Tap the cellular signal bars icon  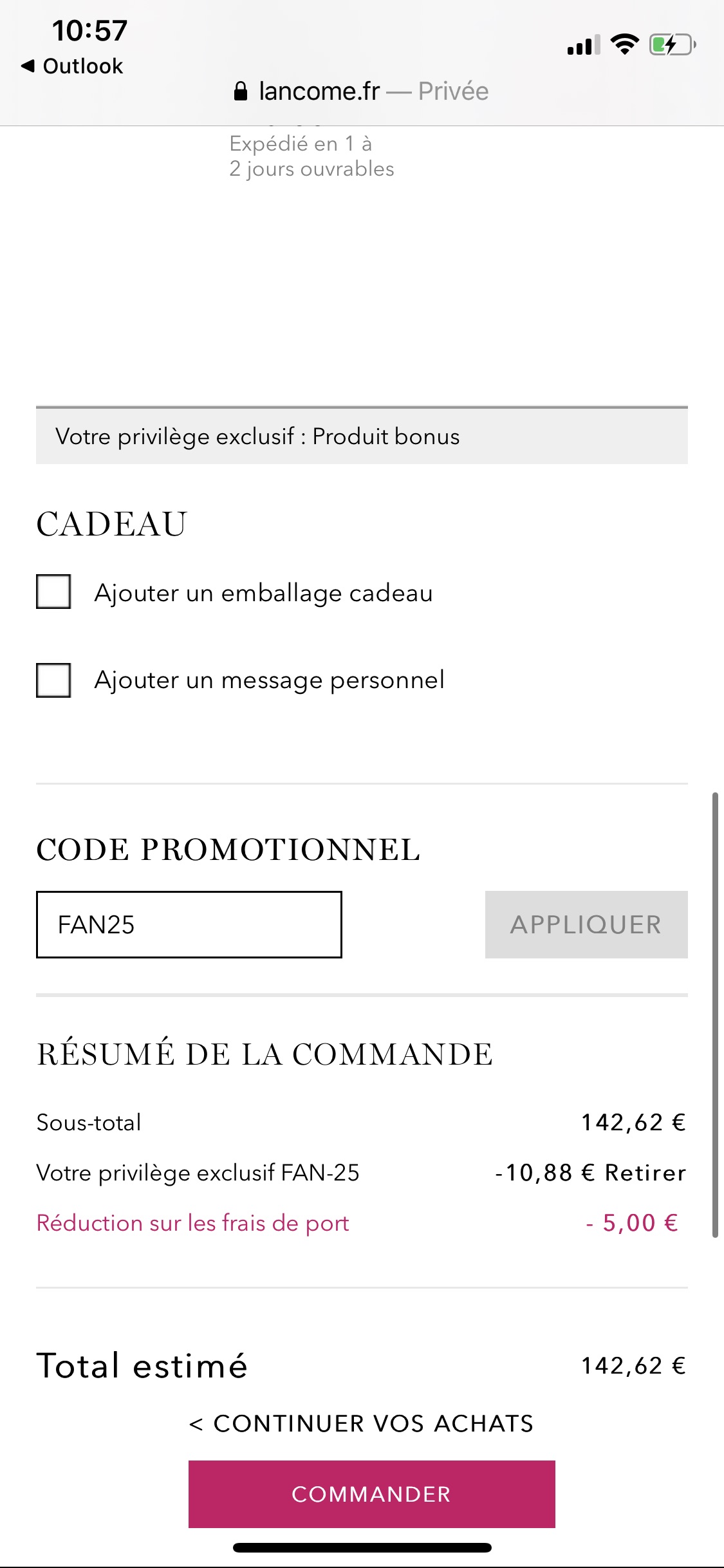click(584, 44)
